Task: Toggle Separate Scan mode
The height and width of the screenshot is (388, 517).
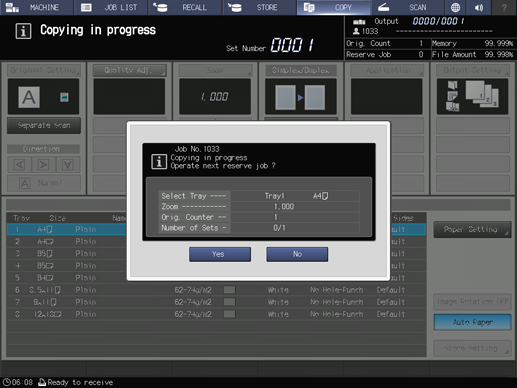Action: pos(44,126)
